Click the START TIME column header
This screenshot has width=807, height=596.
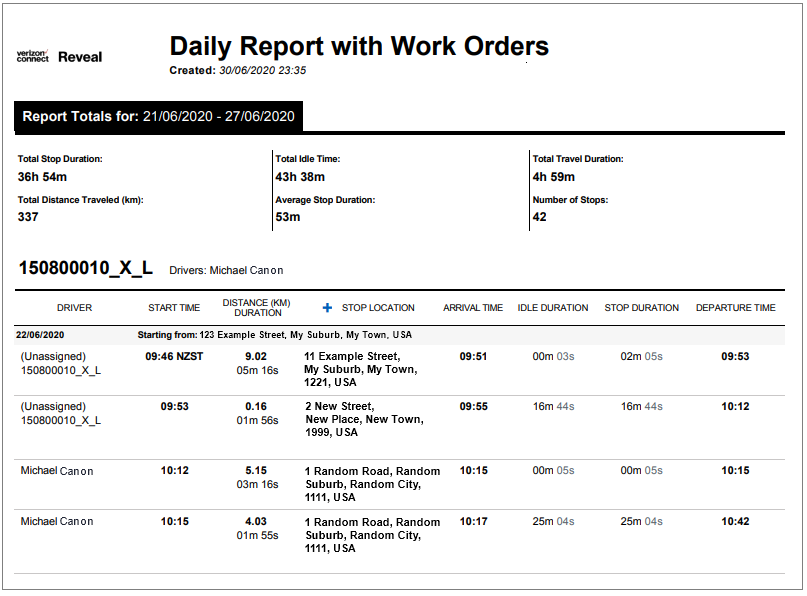[174, 308]
